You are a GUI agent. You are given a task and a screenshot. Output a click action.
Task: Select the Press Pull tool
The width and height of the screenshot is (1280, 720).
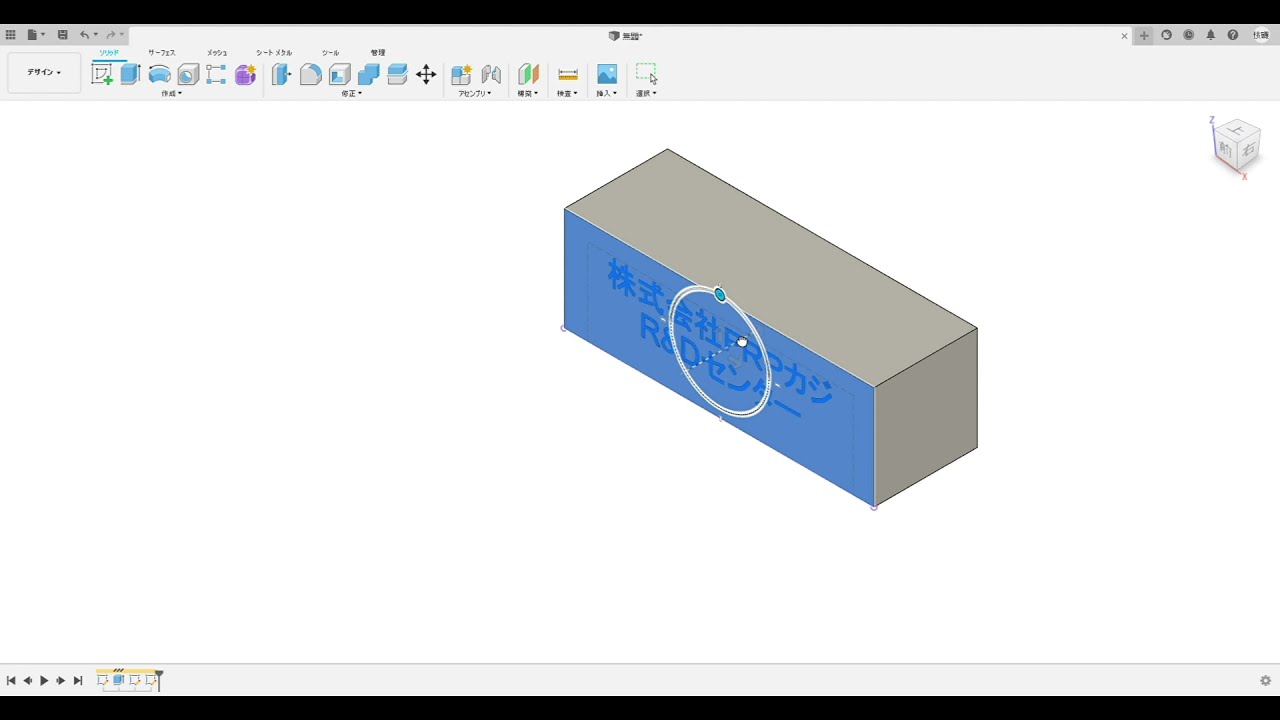point(282,74)
